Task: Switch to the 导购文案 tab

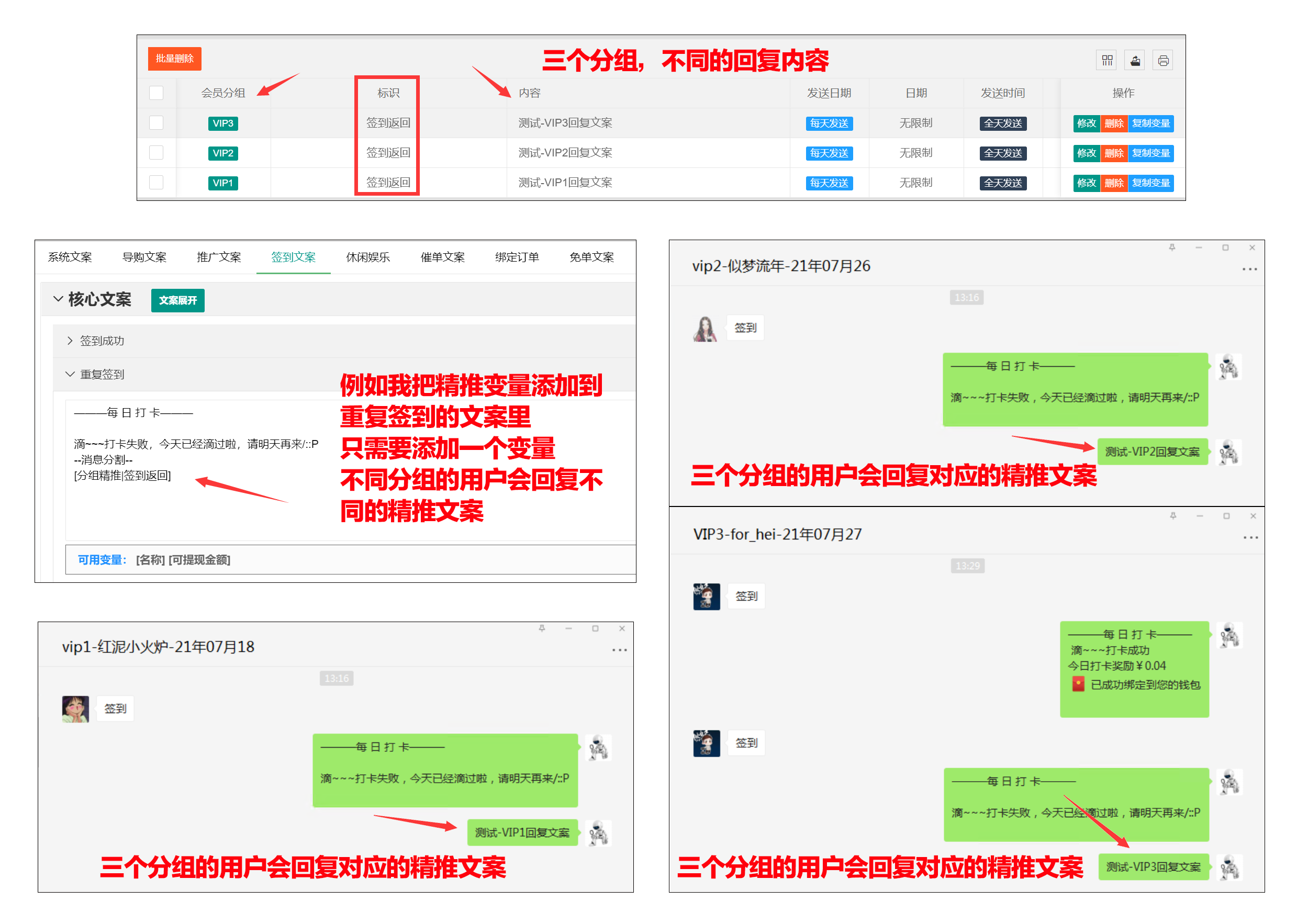Action: click(x=144, y=257)
